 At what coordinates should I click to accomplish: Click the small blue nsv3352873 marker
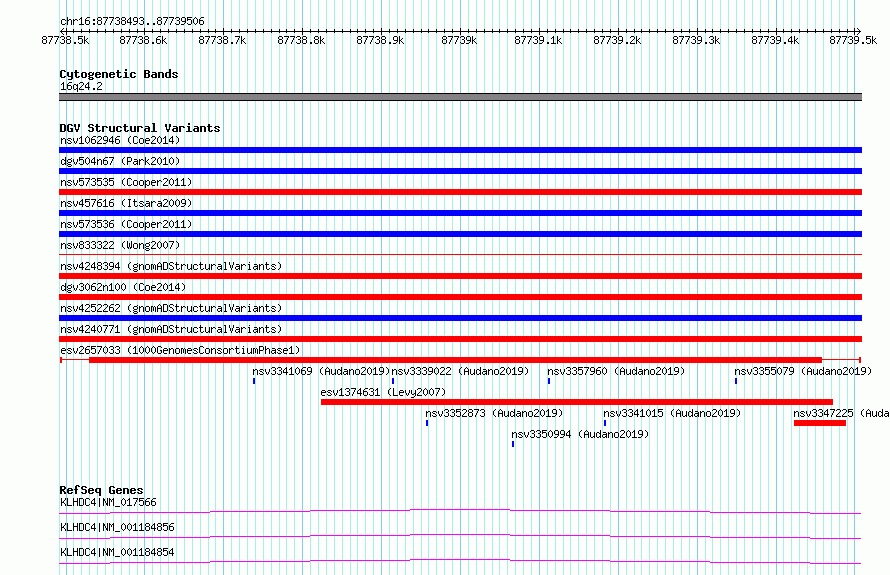click(x=427, y=423)
